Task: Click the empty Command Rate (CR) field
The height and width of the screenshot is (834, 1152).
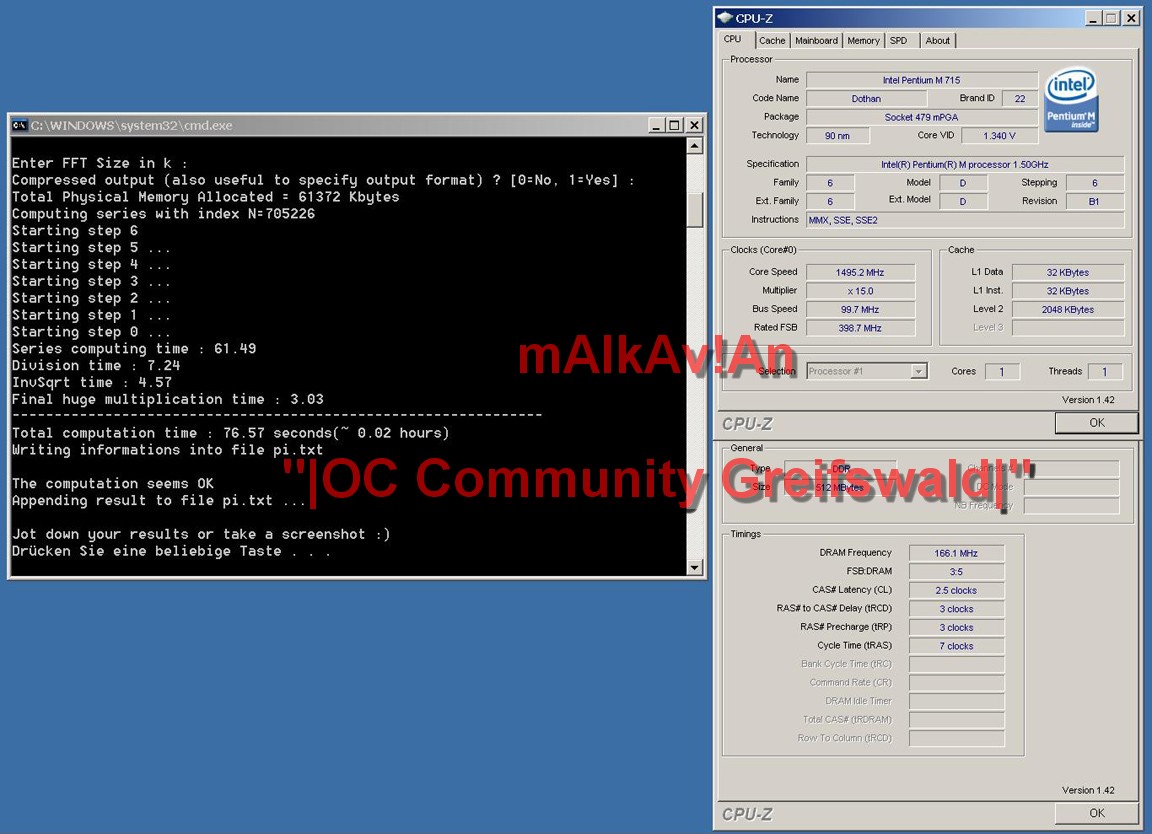Action: 956,683
